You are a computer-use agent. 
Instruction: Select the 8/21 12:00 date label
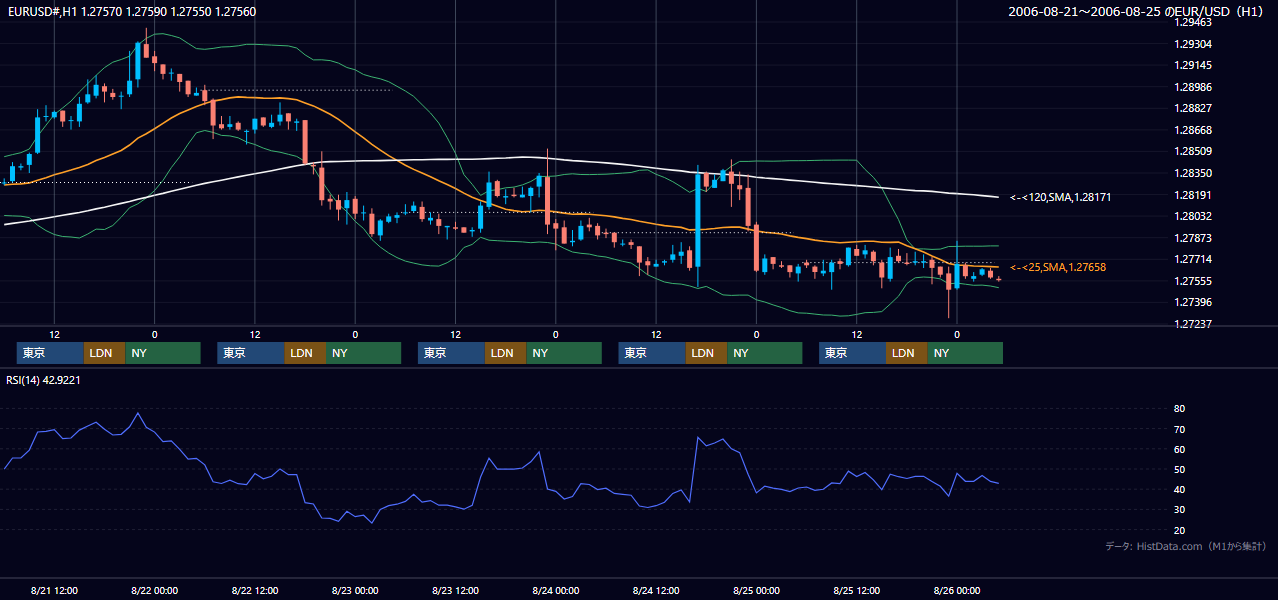(55, 590)
